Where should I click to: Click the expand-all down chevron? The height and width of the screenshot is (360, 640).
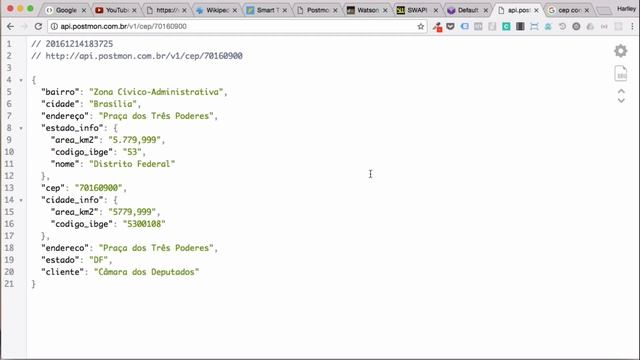point(621,100)
